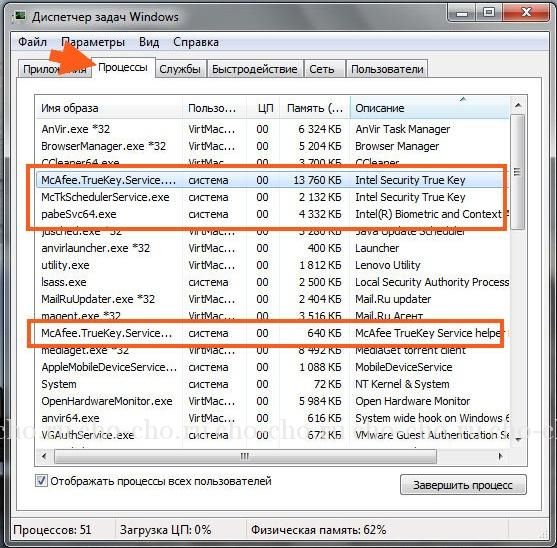Select the OpenHardwareMonitor.exe process
557x548 pixels.
(272, 401)
